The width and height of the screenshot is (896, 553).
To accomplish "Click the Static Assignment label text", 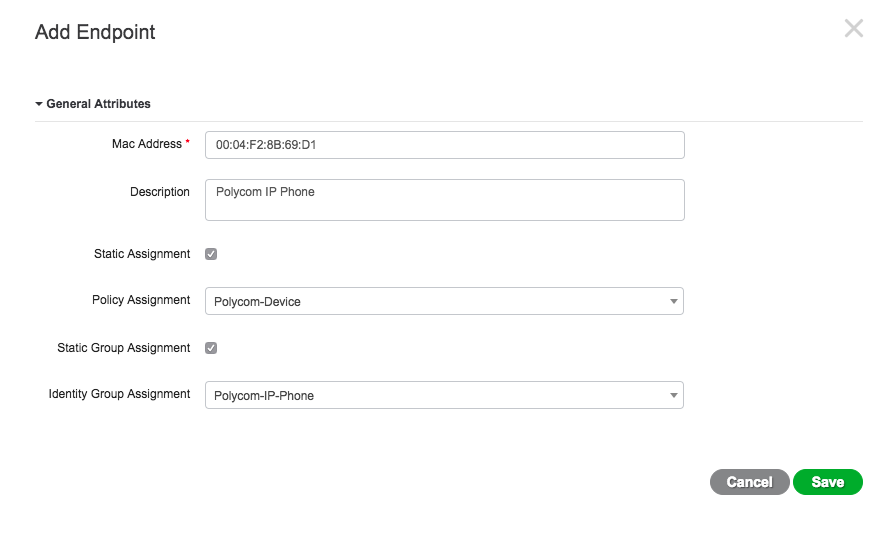I will coord(141,254).
